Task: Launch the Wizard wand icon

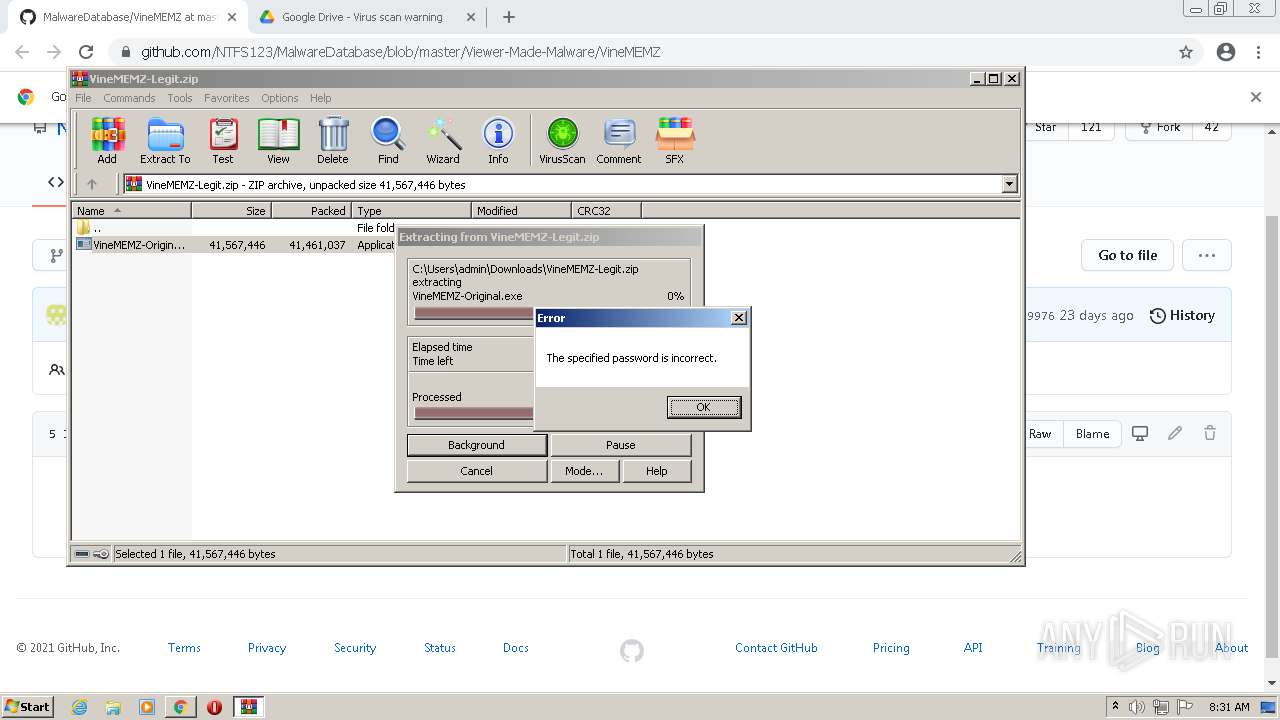Action: click(x=443, y=140)
